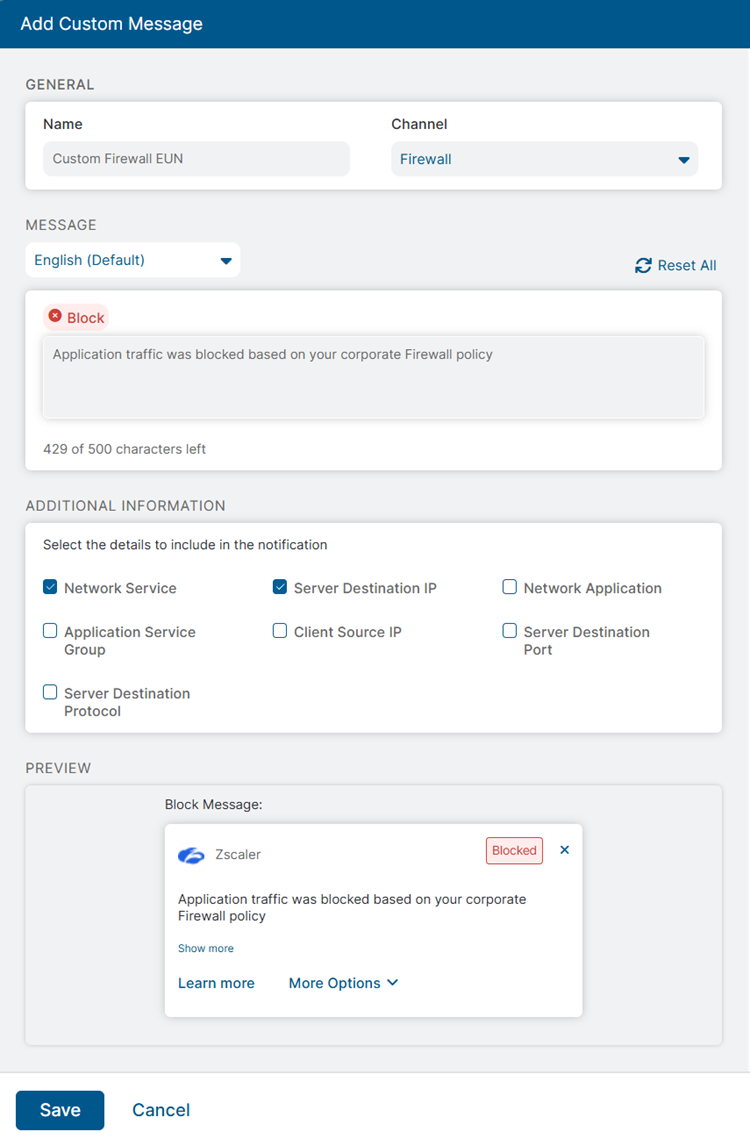Viewport: 750px width, 1146px height.
Task: Open the English (Default) language dropdown
Action: point(132,260)
